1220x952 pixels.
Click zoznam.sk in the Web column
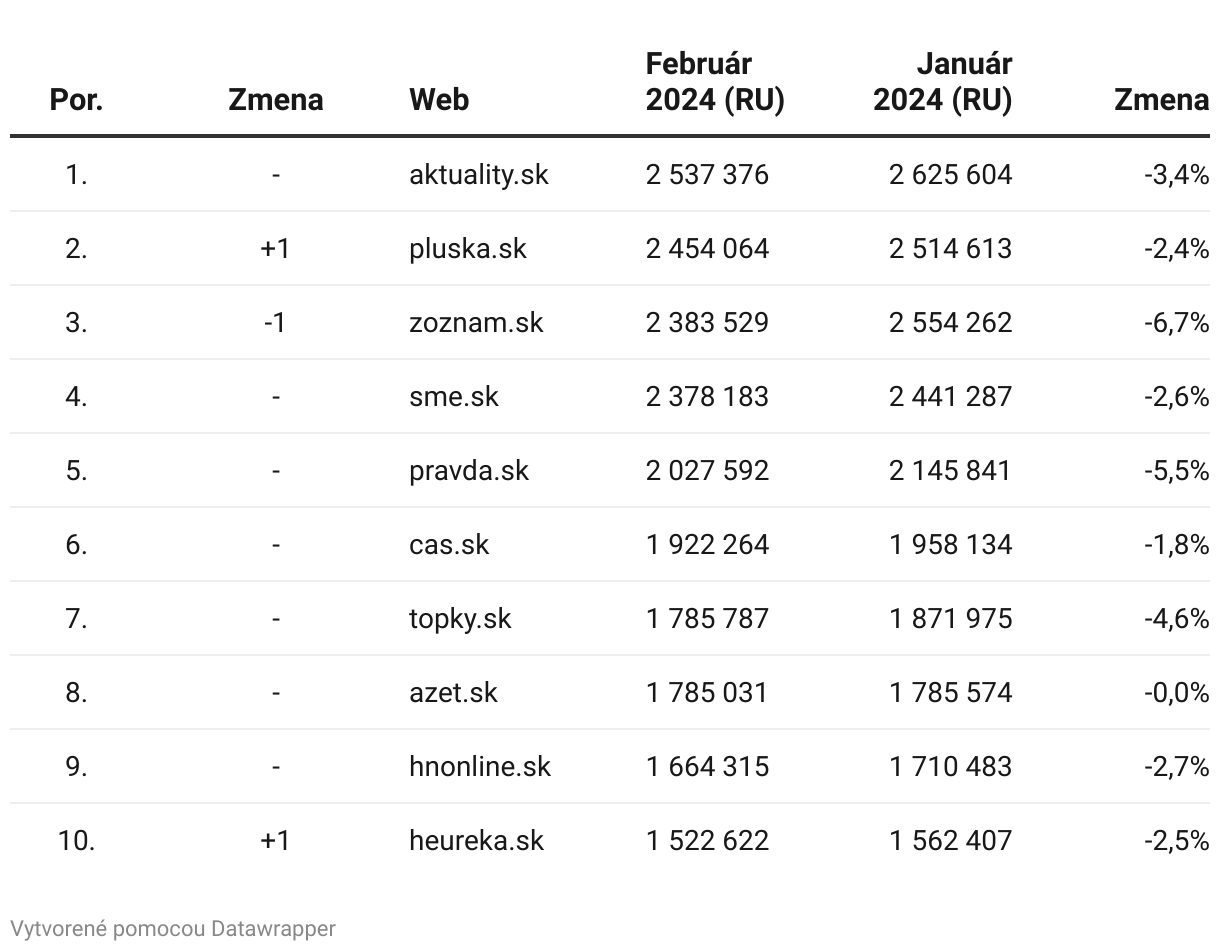tap(476, 322)
